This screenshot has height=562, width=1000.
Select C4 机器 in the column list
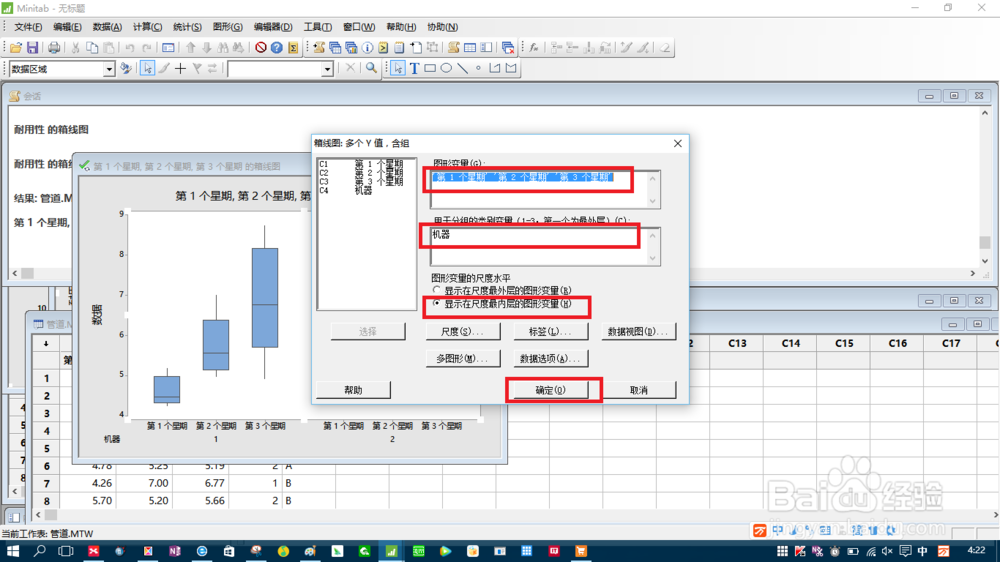click(x=364, y=191)
